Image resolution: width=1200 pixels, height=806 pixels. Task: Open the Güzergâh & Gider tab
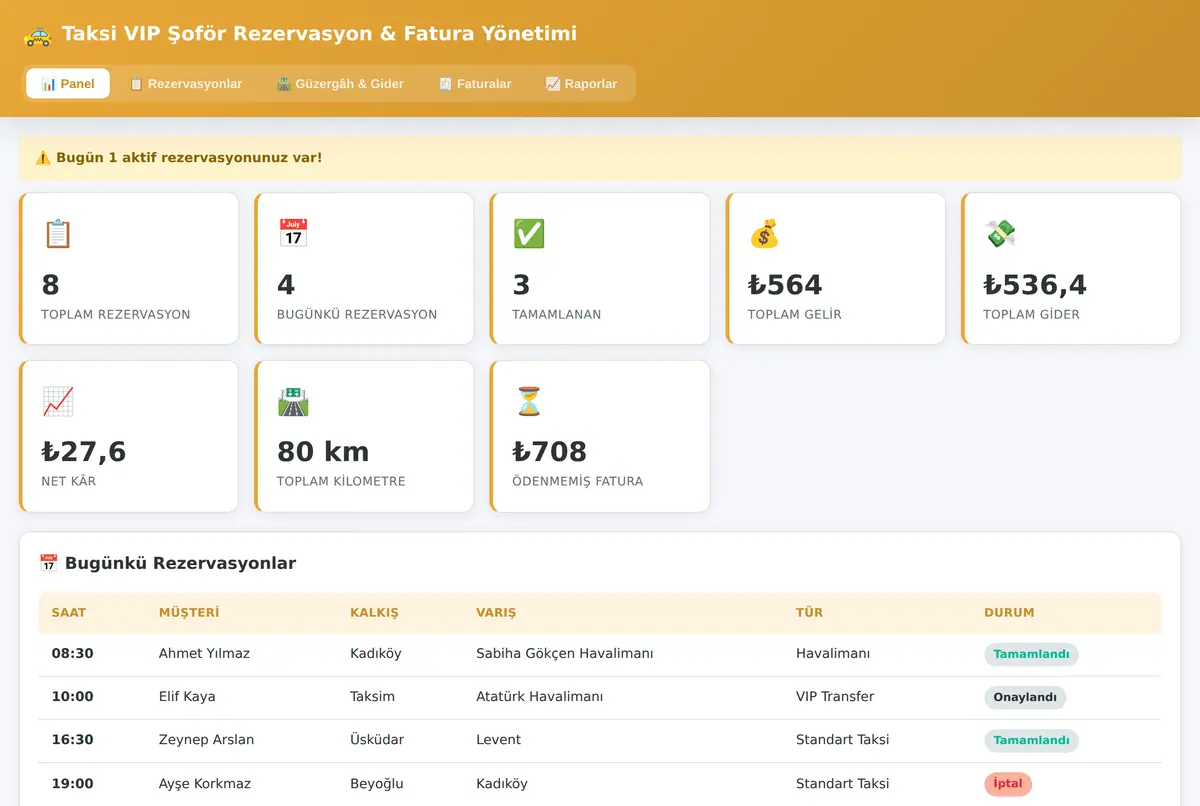pyautogui.click(x=340, y=84)
